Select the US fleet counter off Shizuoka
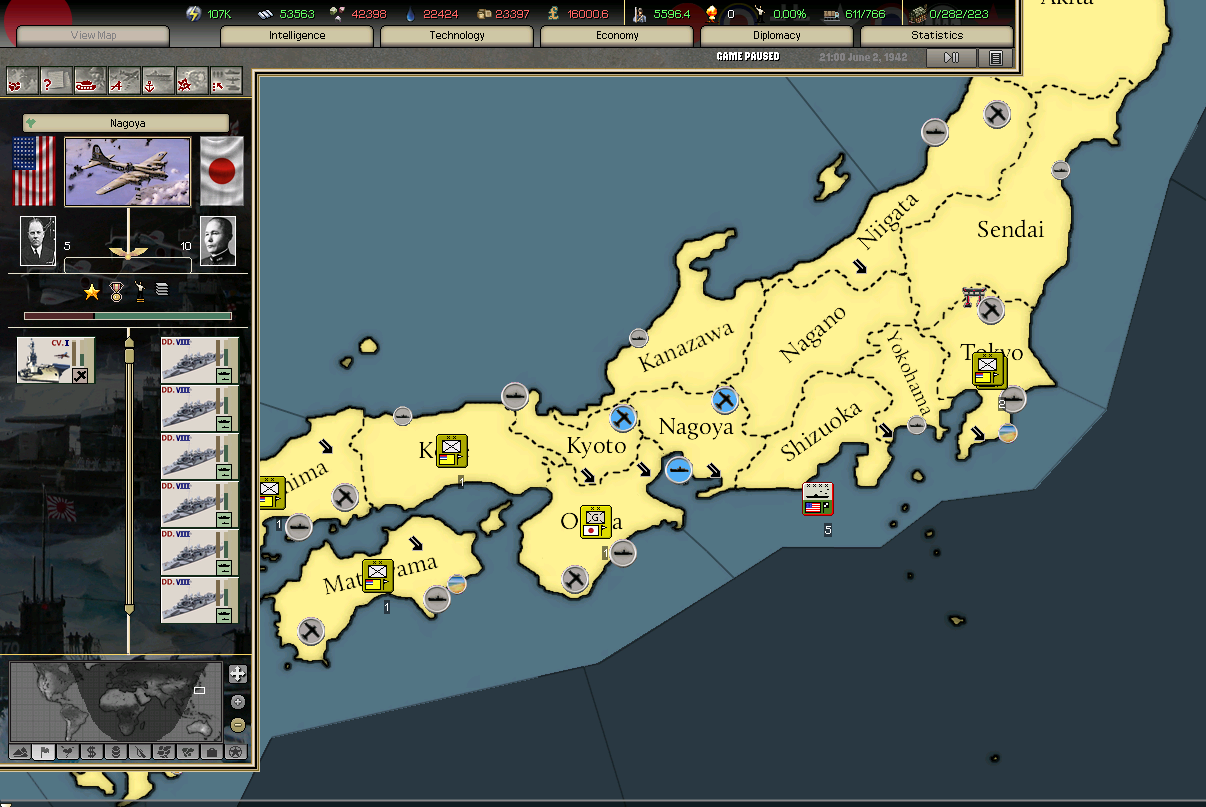Image resolution: width=1206 pixels, height=807 pixels. pyautogui.click(x=817, y=498)
